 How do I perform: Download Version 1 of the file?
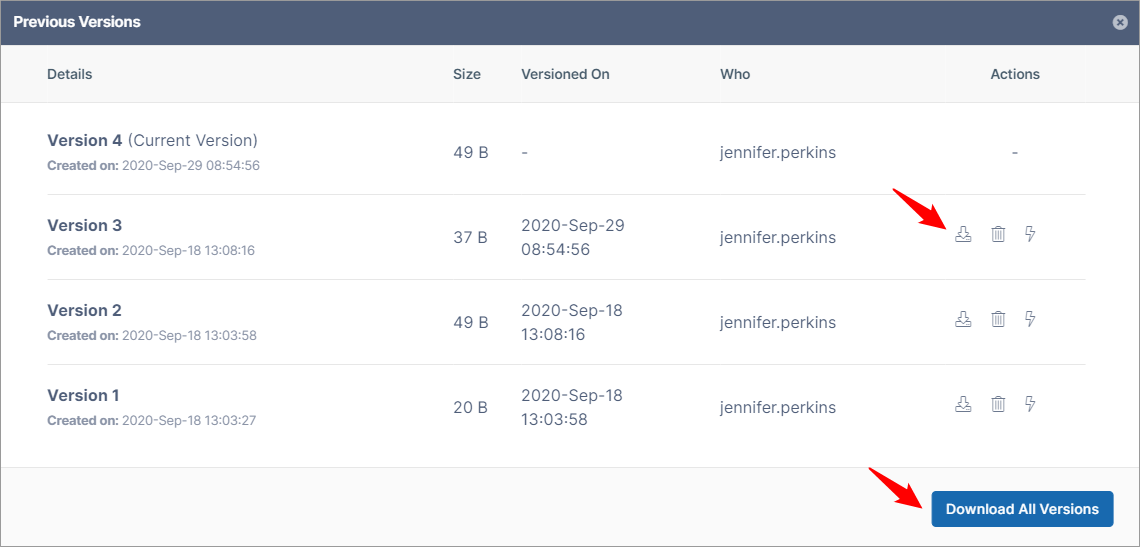tap(963, 404)
